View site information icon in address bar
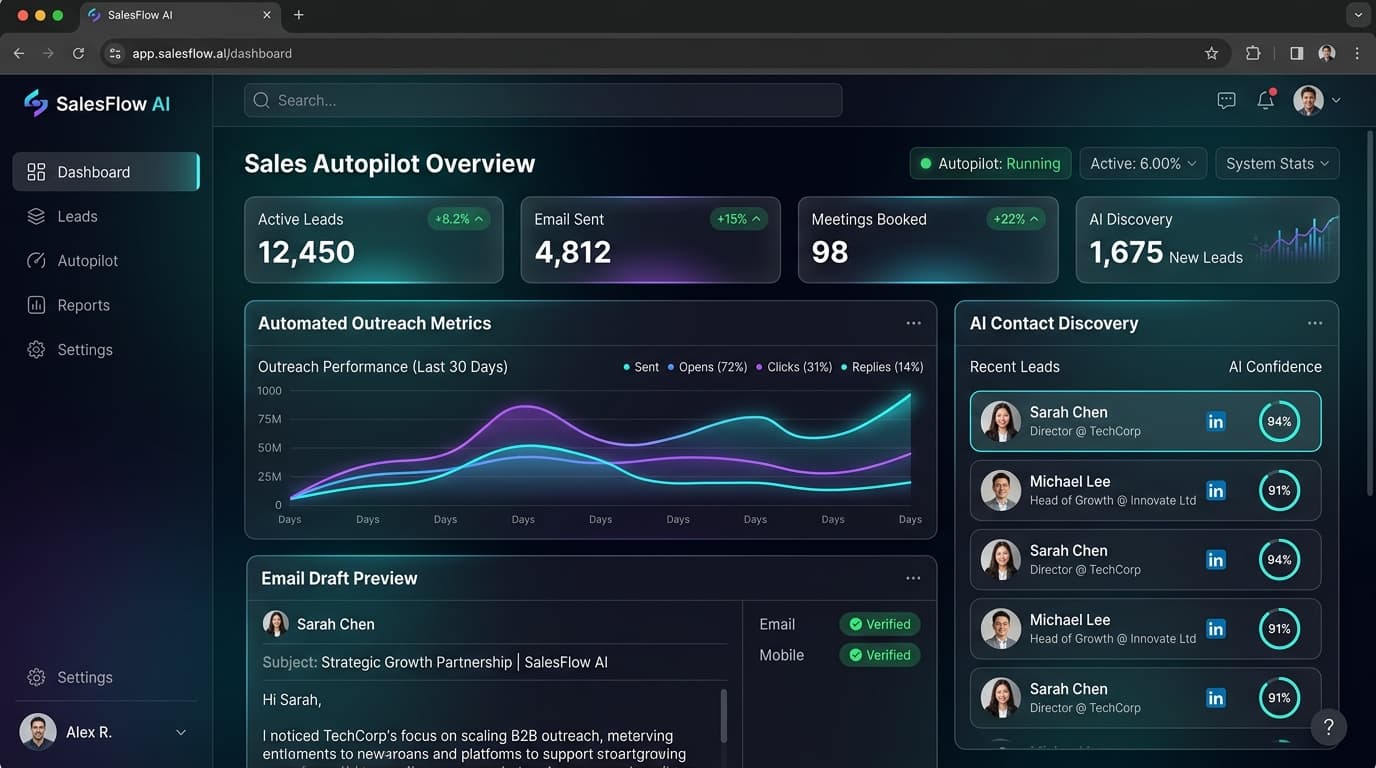Screen dimensions: 1376x768 point(115,53)
